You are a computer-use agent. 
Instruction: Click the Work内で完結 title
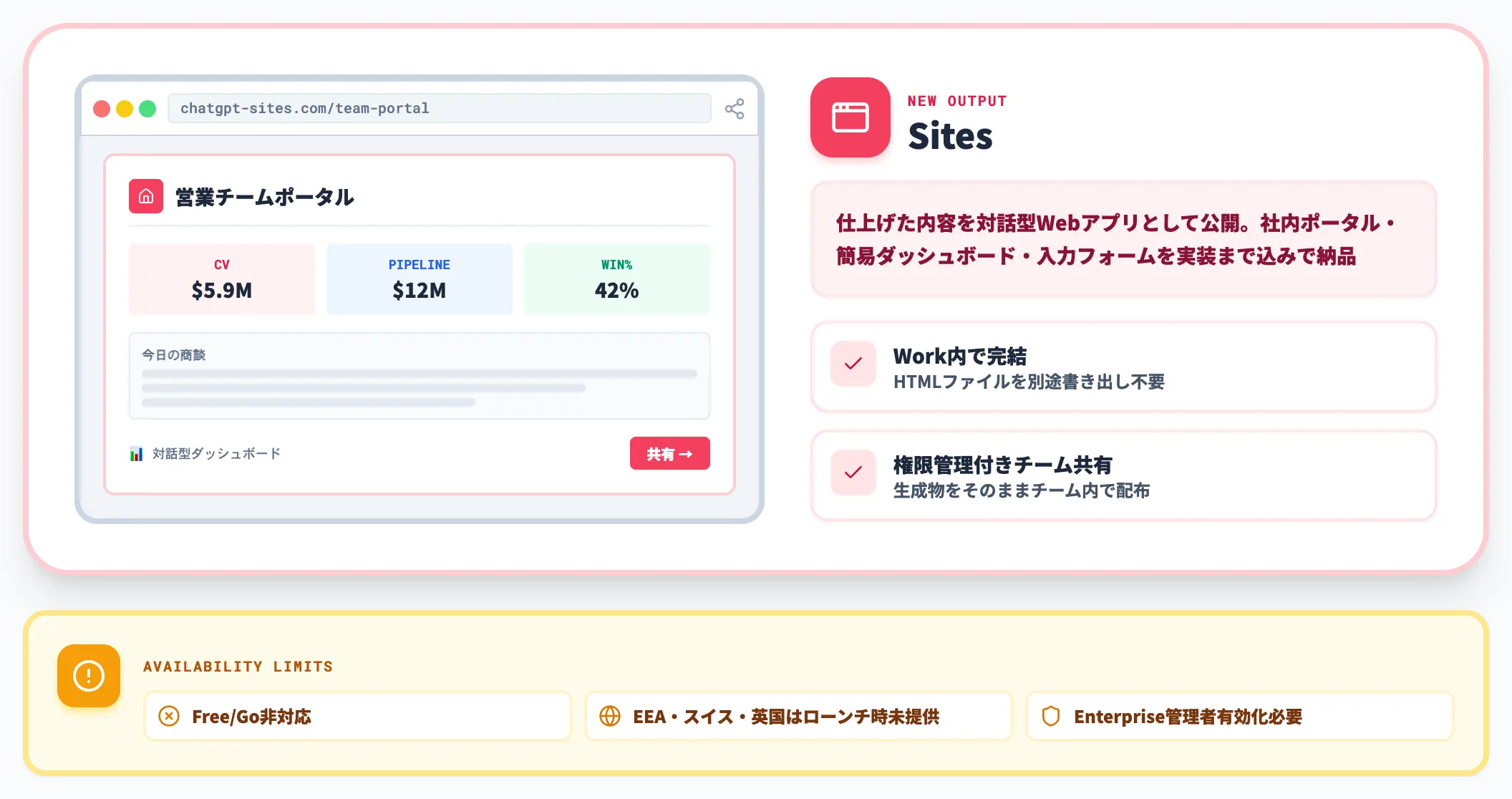pos(960,356)
